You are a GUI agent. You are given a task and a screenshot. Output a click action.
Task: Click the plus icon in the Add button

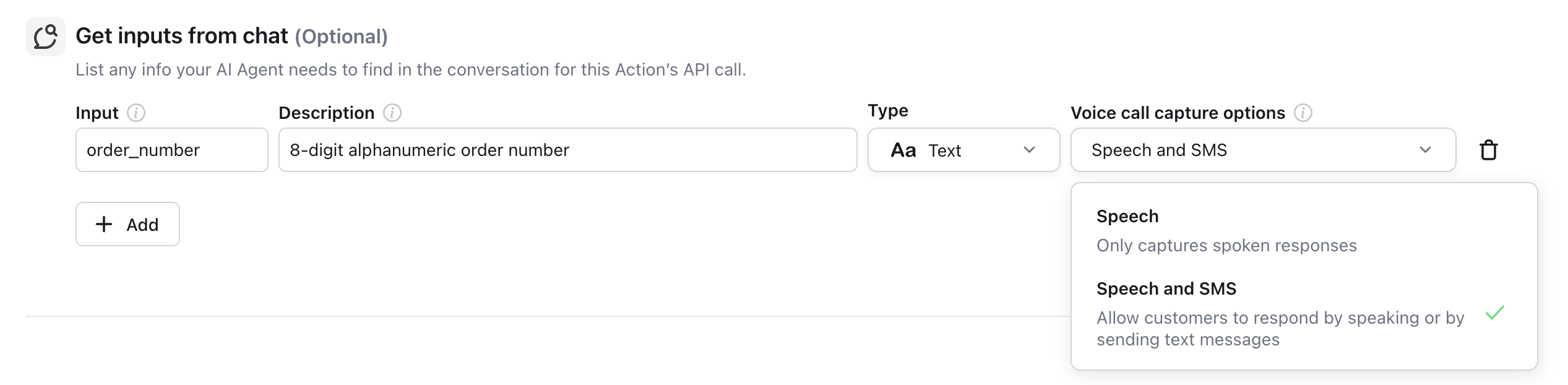click(x=104, y=224)
